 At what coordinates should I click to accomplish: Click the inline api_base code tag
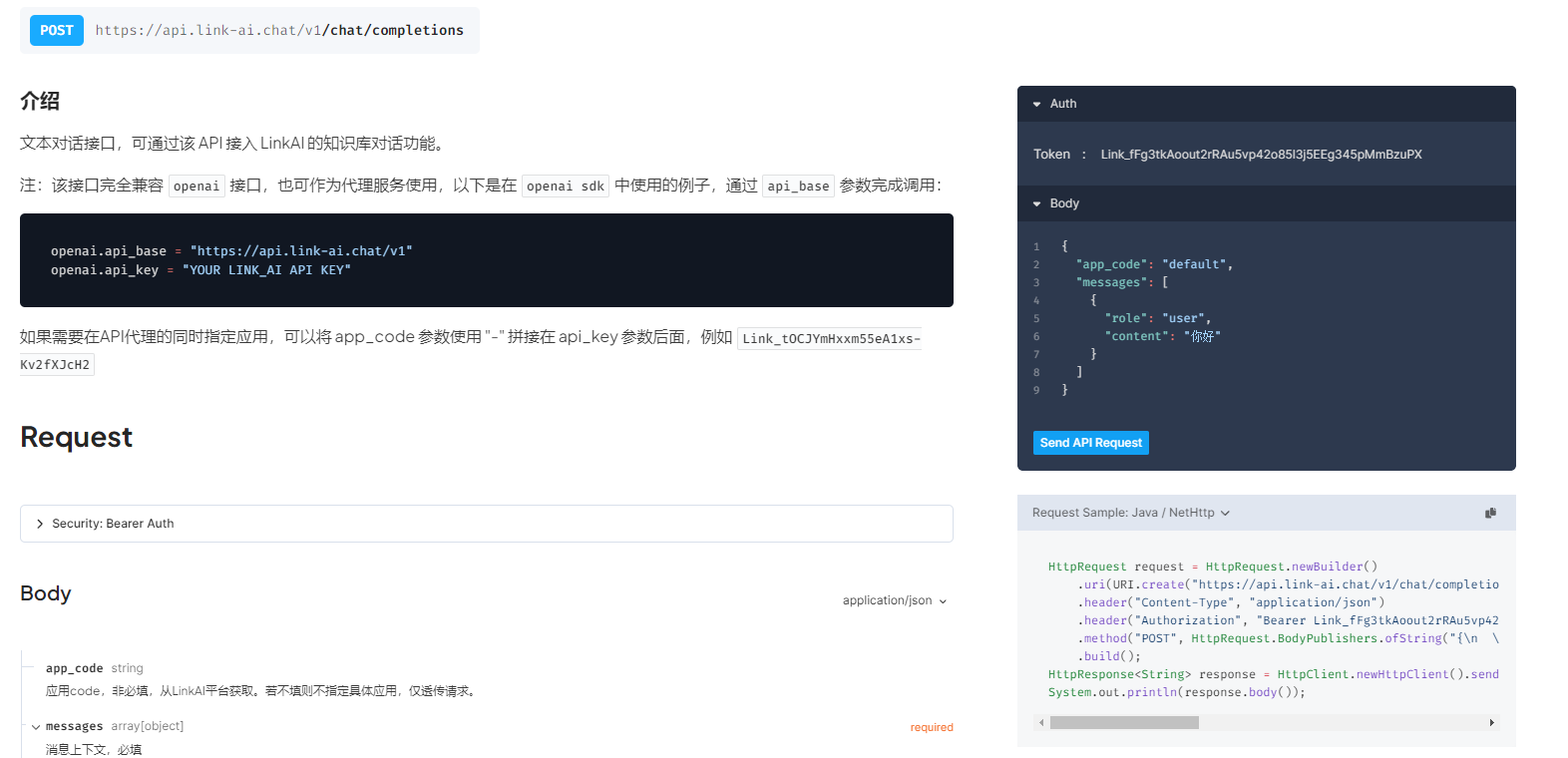point(798,186)
